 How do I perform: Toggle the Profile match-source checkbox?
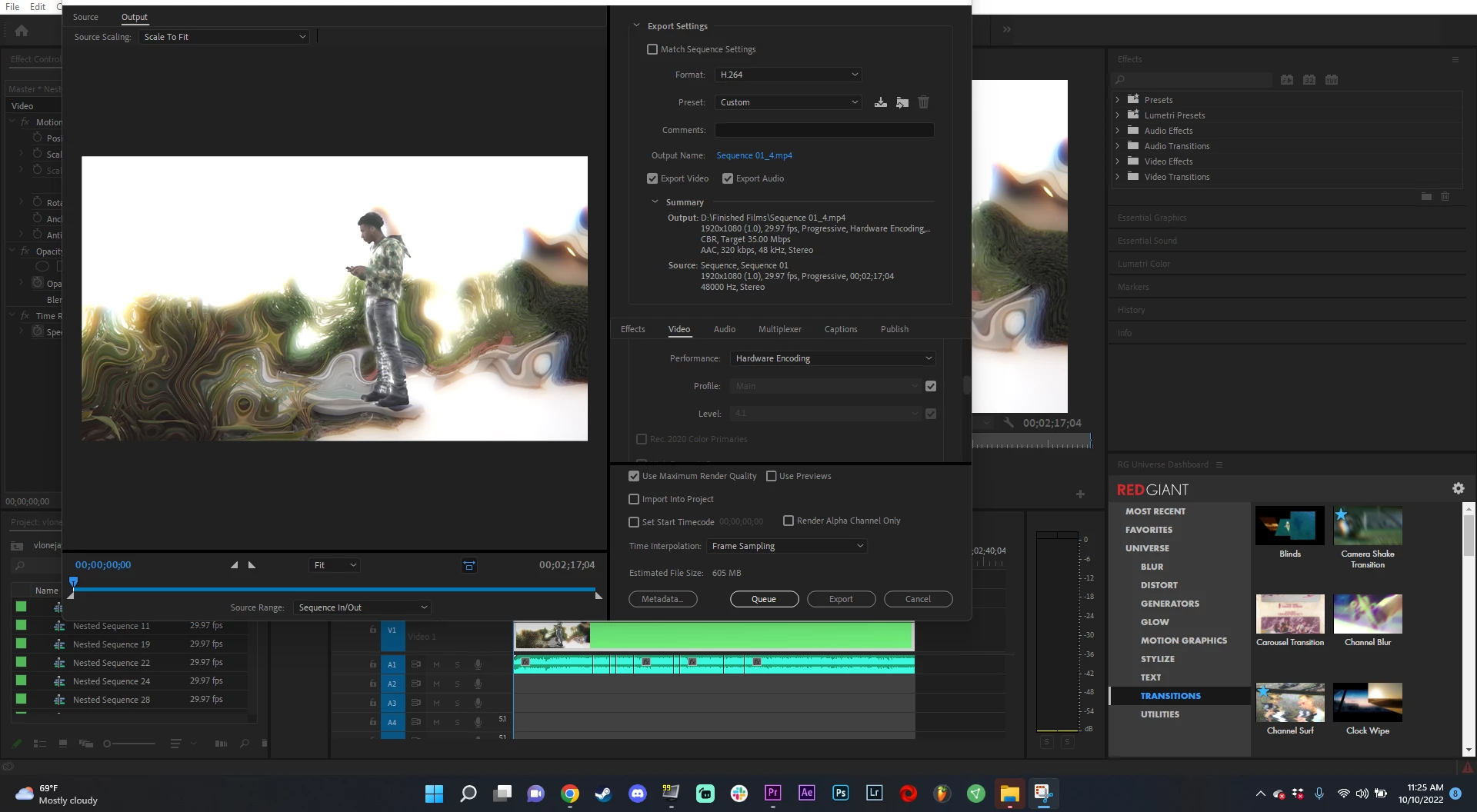(931, 386)
